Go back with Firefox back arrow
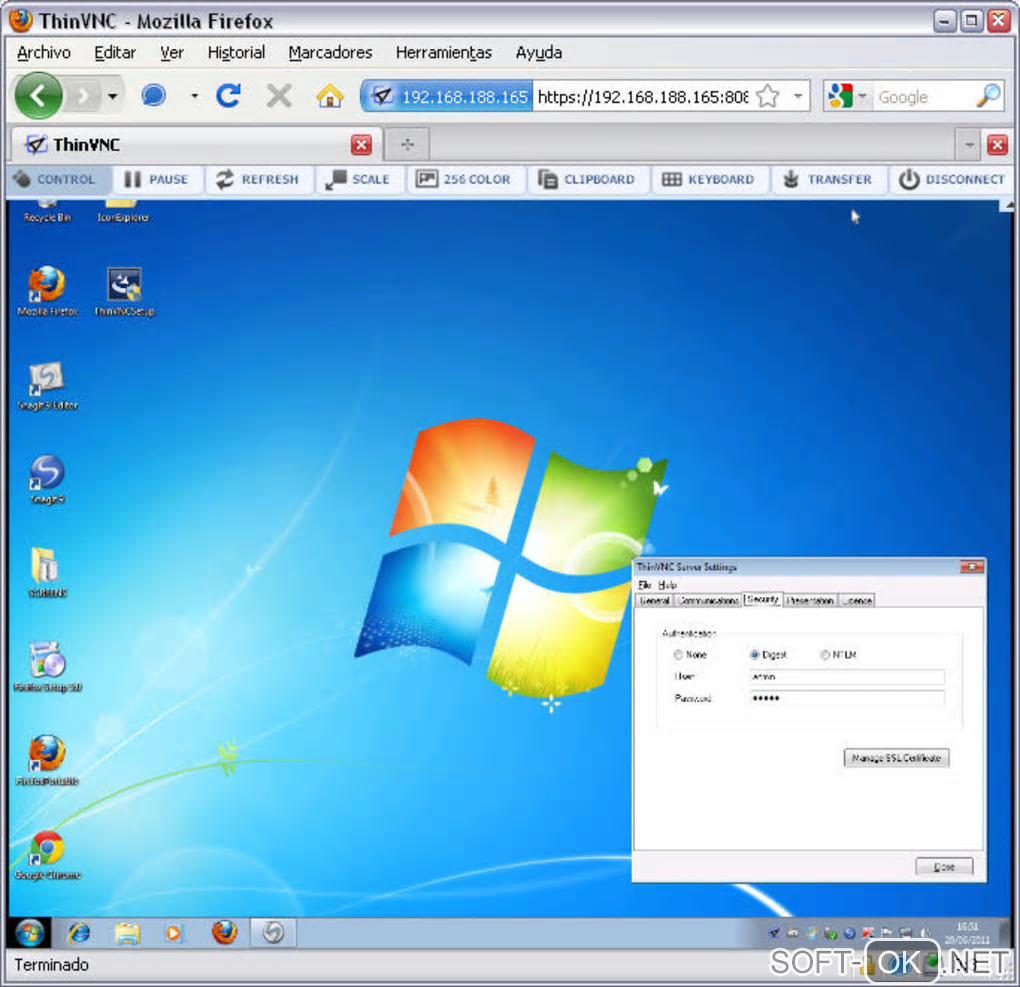Viewport: 1020px width, 987px height. click(x=38, y=96)
